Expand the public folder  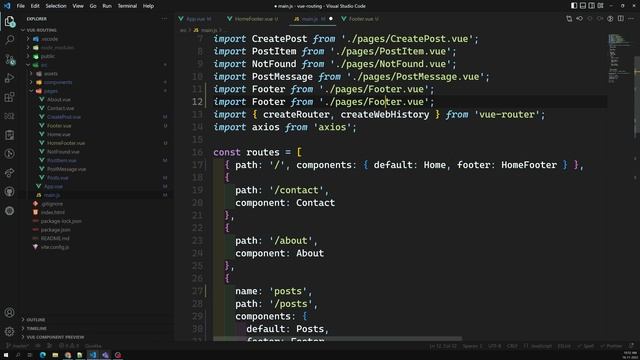click(x=47, y=56)
